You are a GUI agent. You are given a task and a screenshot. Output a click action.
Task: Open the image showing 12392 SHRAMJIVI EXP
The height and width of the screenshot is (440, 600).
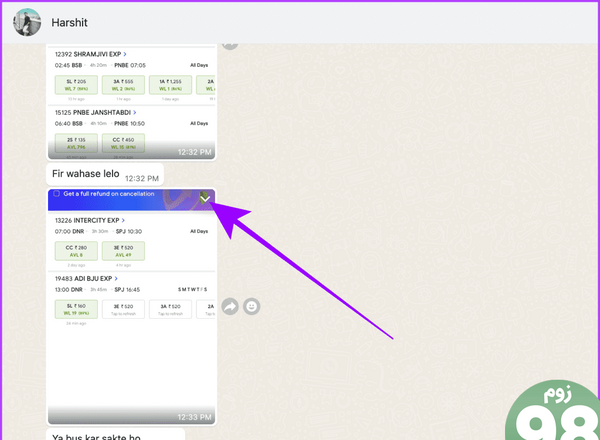(x=132, y=101)
